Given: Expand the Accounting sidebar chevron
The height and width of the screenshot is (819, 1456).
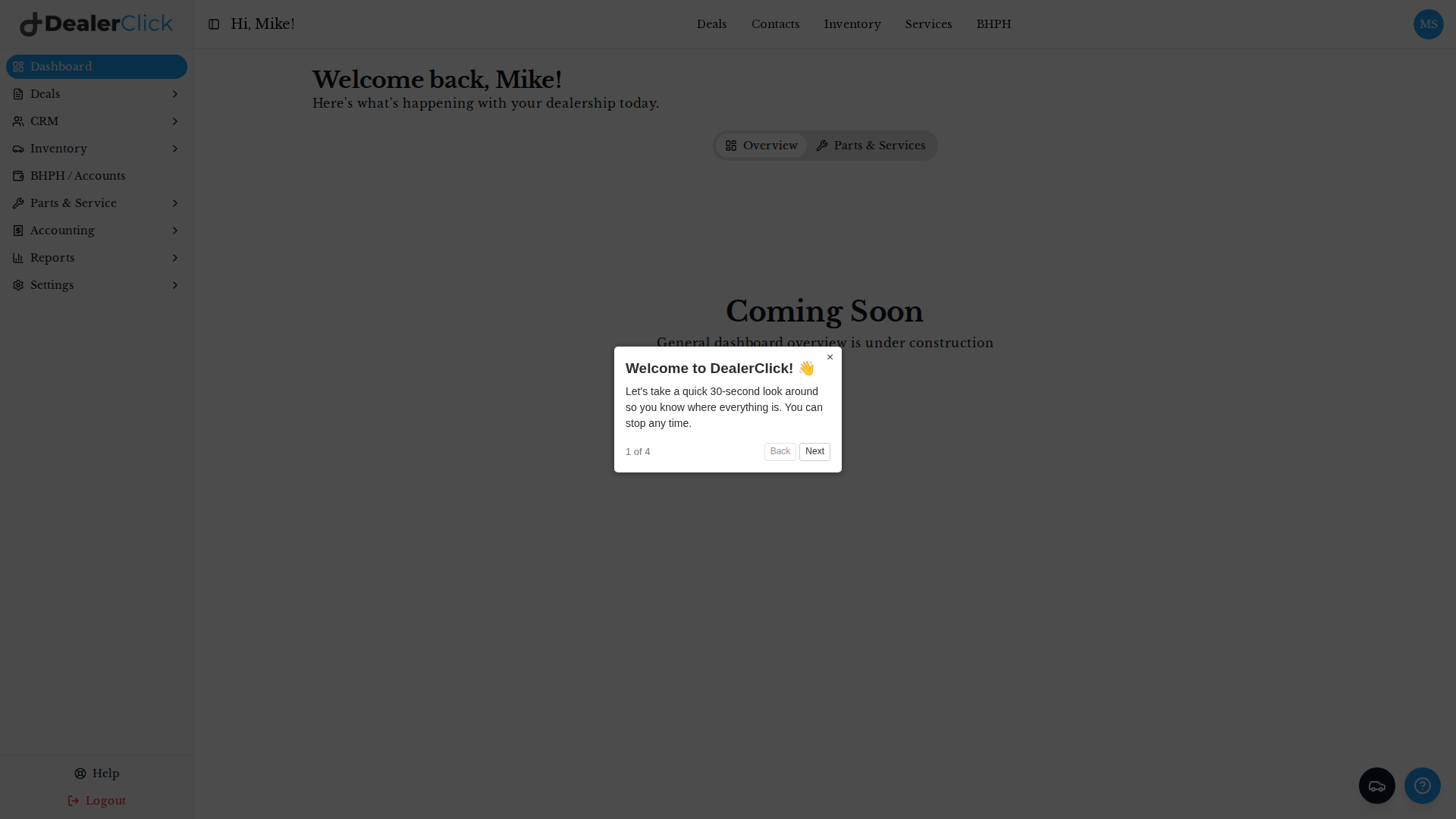Looking at the screenshot, I should point(175,231).
